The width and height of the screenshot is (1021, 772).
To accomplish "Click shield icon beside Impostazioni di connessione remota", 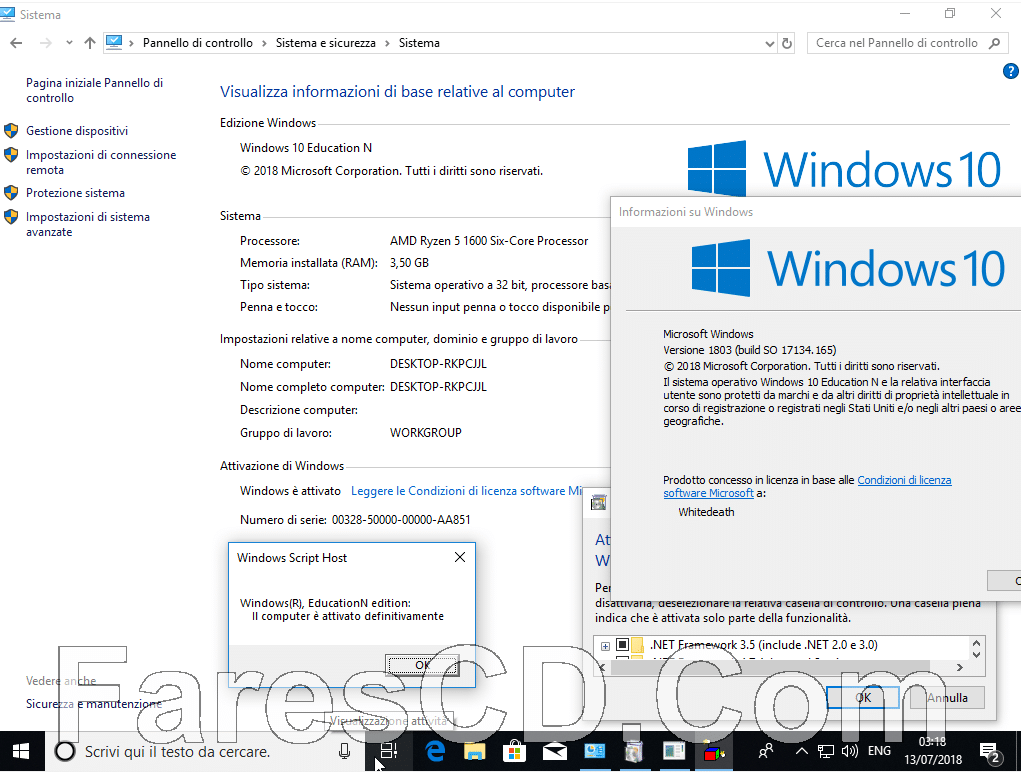I will pos(11,155).
